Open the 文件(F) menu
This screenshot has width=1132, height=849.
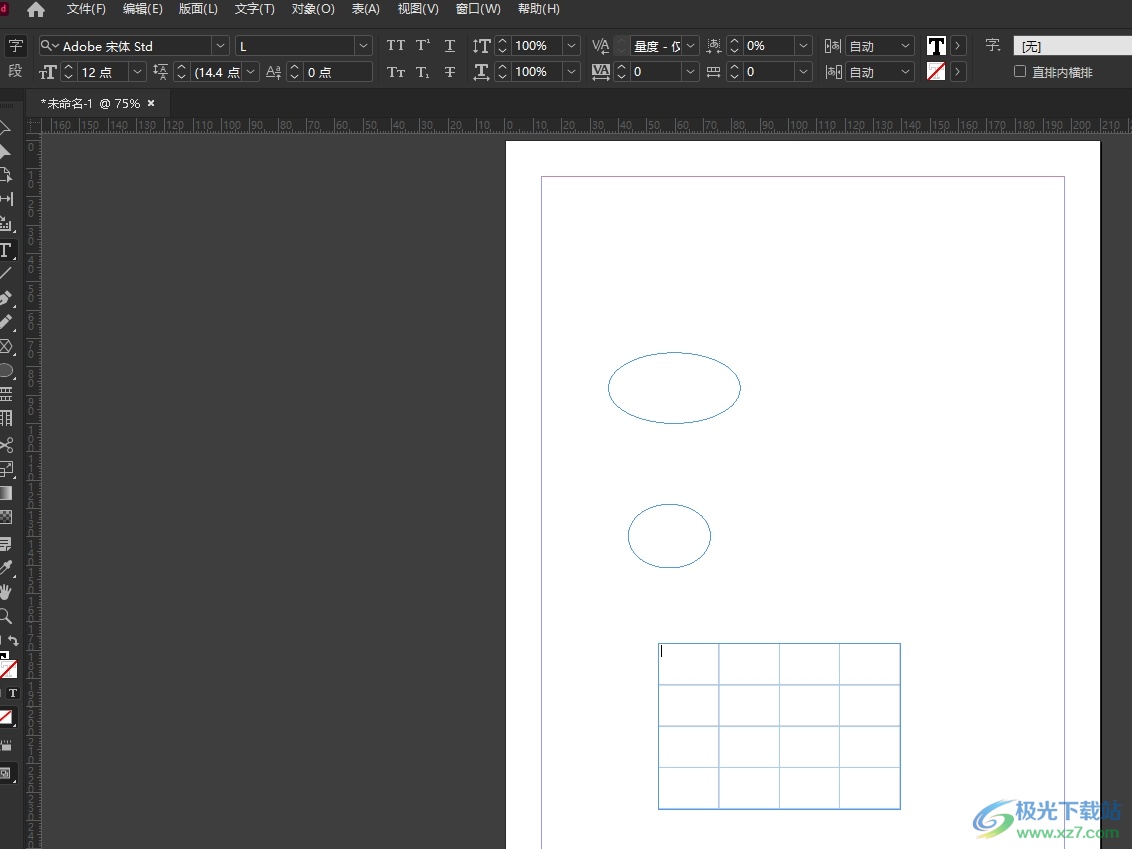(86, 9)
